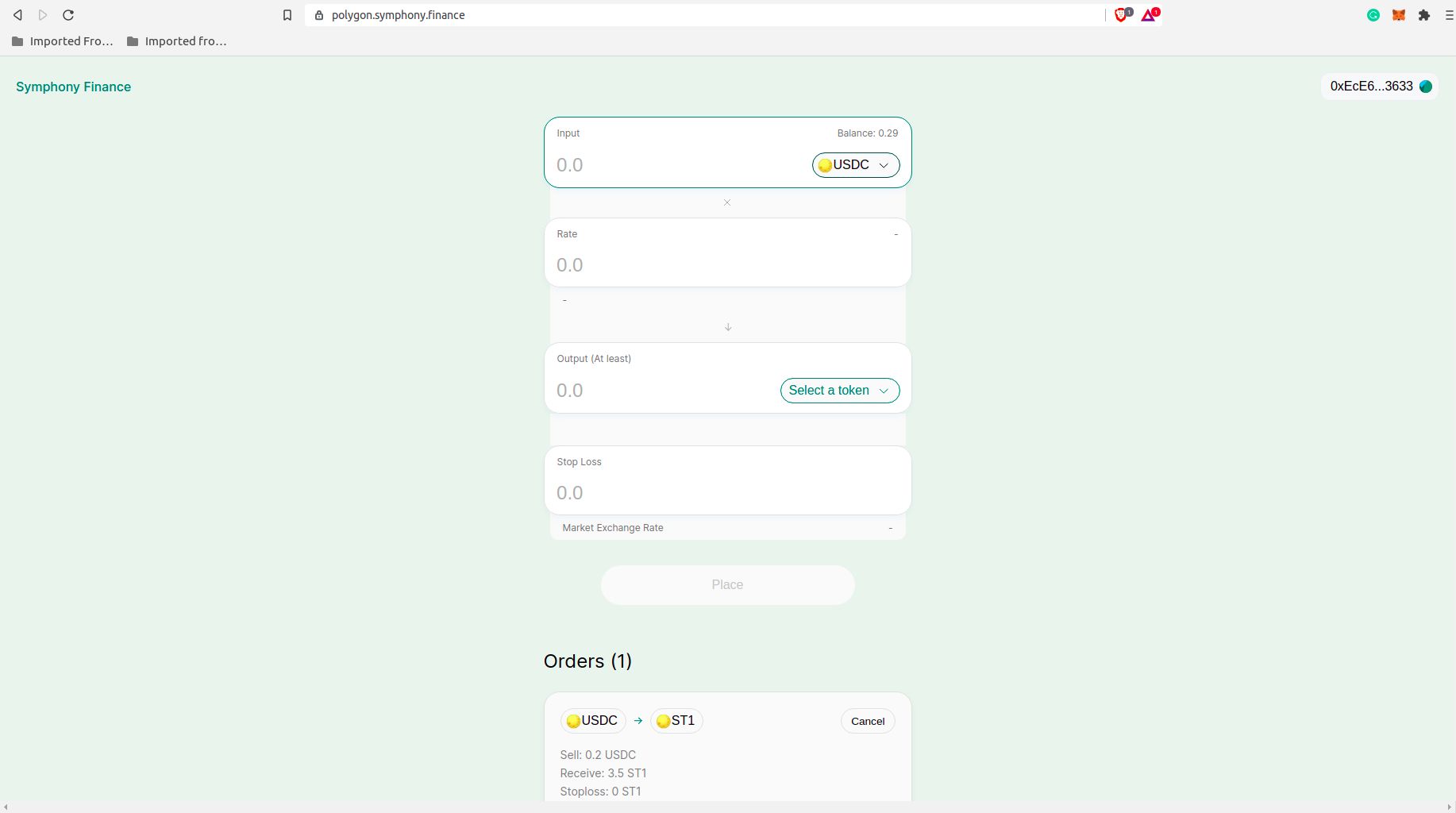Click the Output (At least) label
Screen dimensions: 1456x813
(x=594, y=359)
